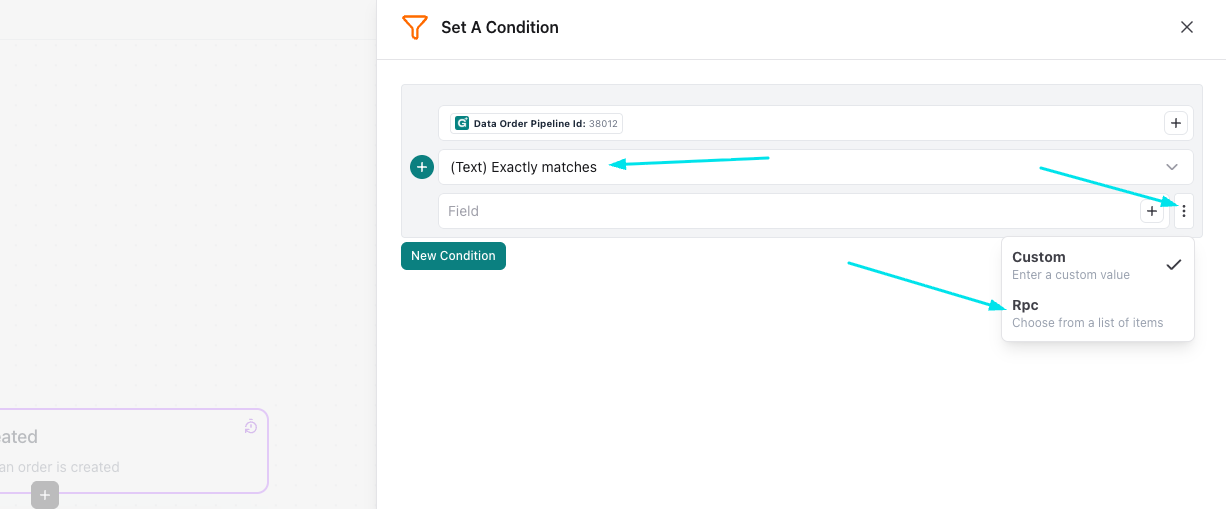Click the Data Order Pipeline Id chip icon
Screen dimensions: 1226x509
tap(462, 124)
